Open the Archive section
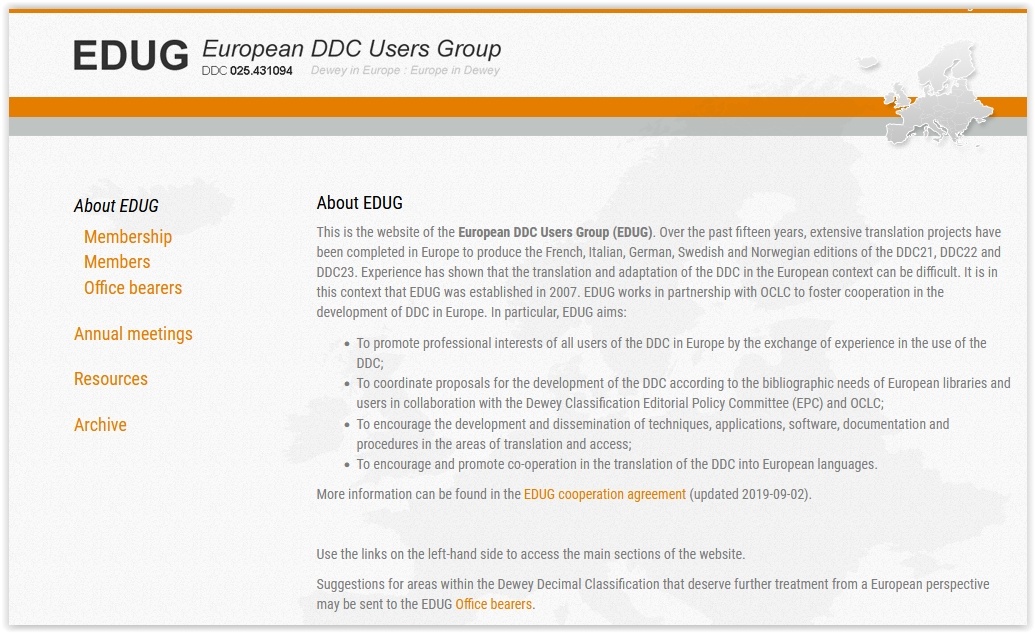1035x633 pixels. [x=100, y=424]
